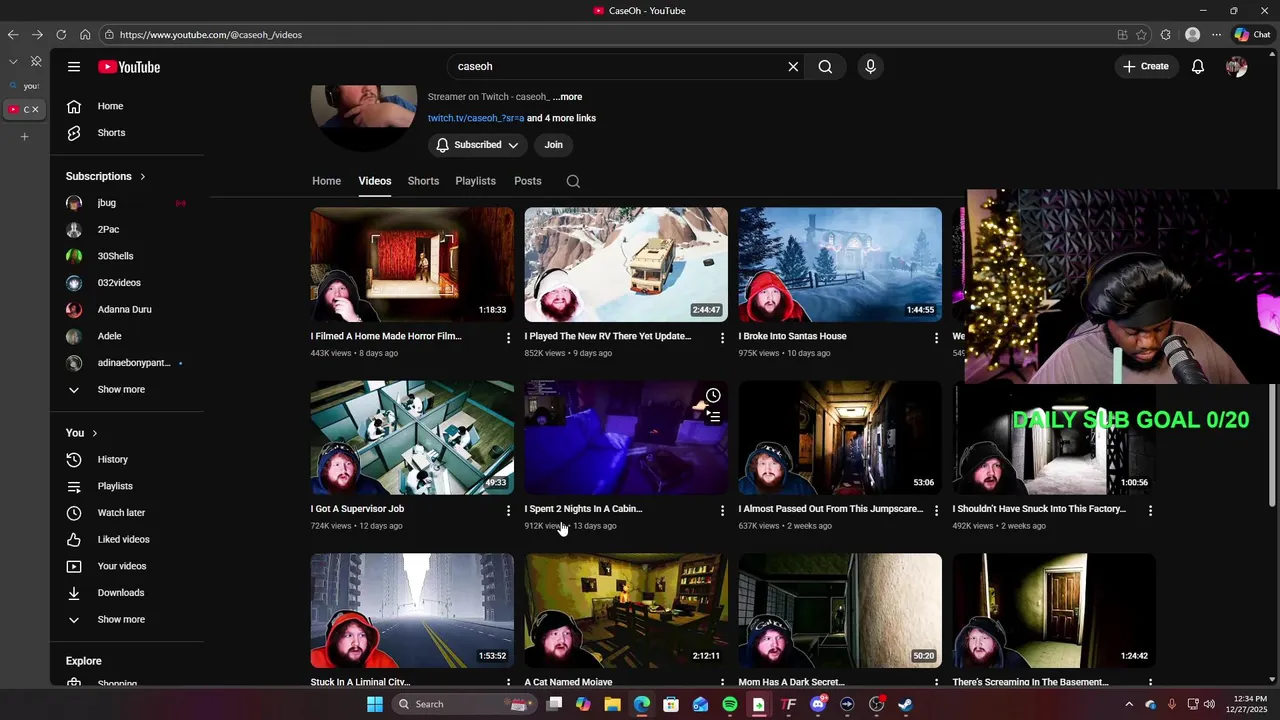Switch to the 'yout' browser tab

pyautogui.click(x=24, y=86)
